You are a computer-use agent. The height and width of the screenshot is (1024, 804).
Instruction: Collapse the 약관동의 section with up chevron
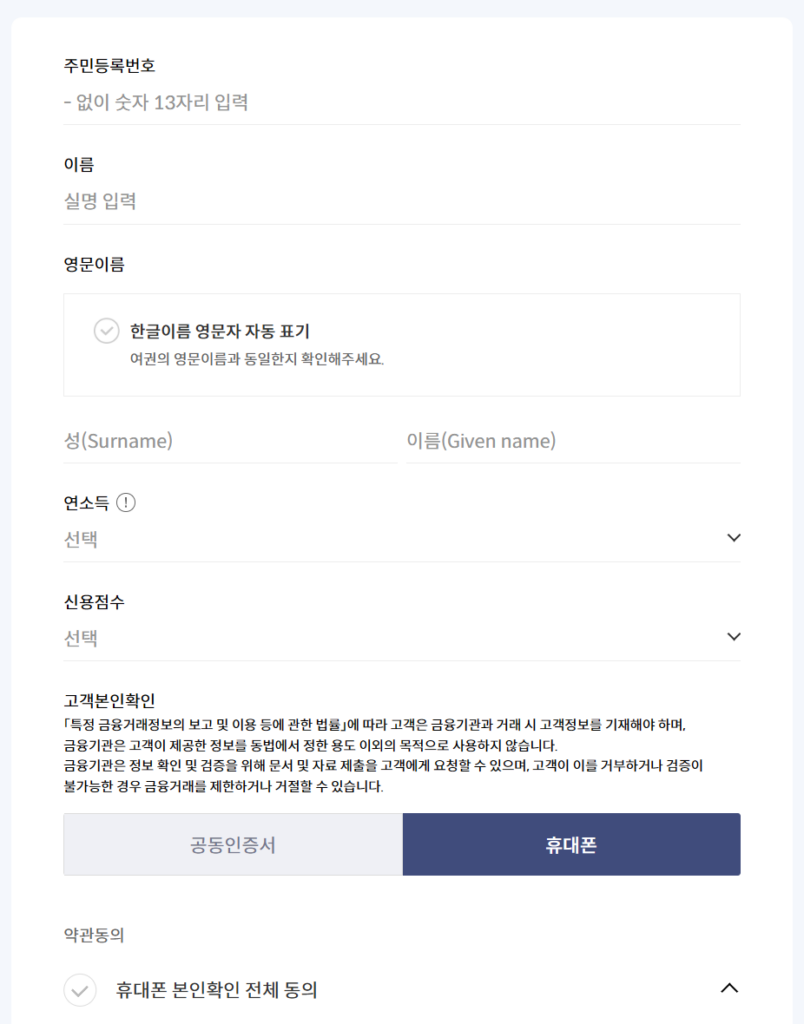click(730, 989)
